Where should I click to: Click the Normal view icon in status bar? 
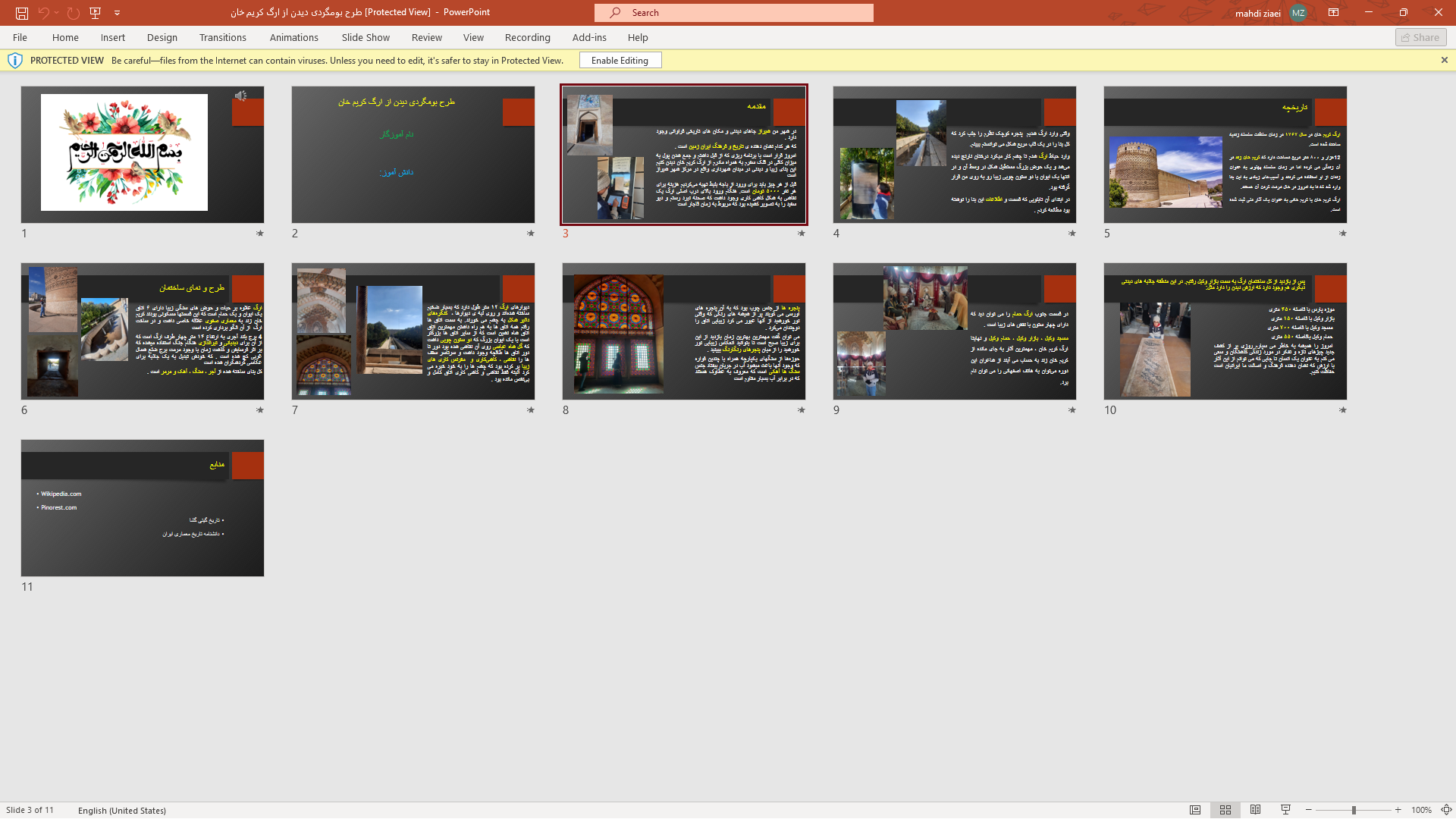[1194, 810]
